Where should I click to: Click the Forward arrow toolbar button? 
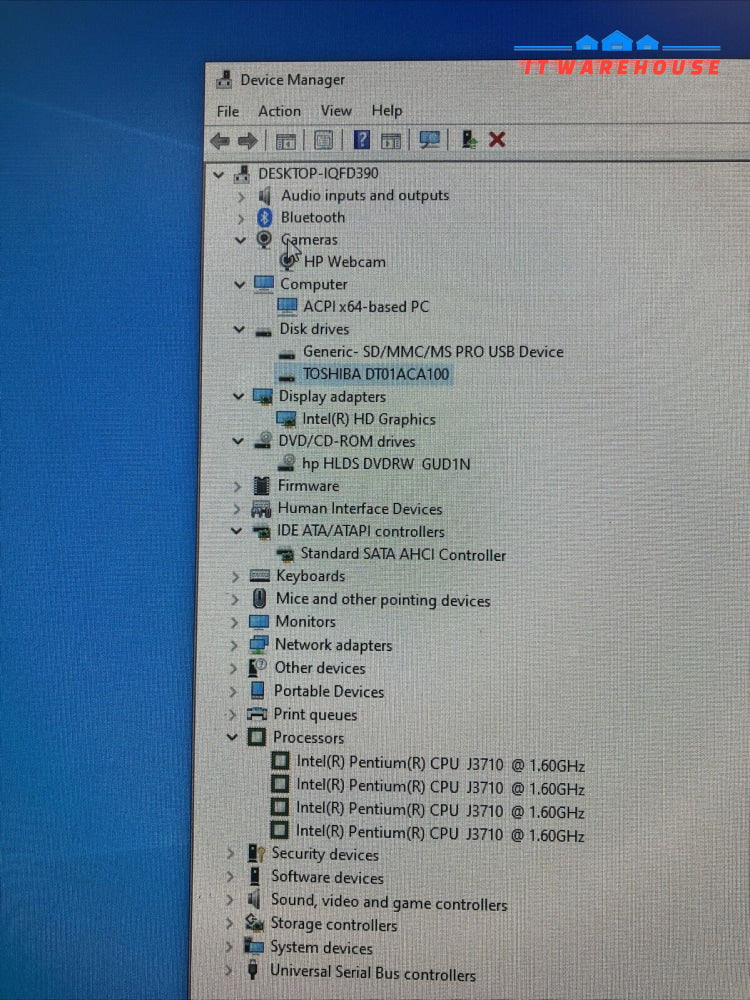coord(246,141)
